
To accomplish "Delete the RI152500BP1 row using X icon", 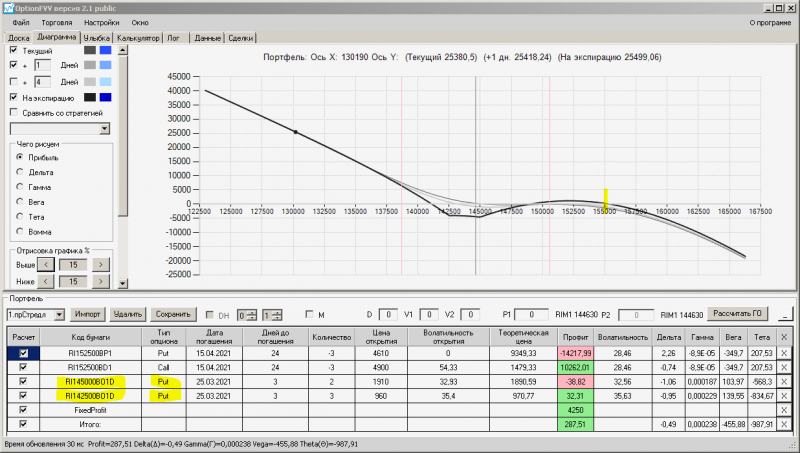I will click(784, 353).
